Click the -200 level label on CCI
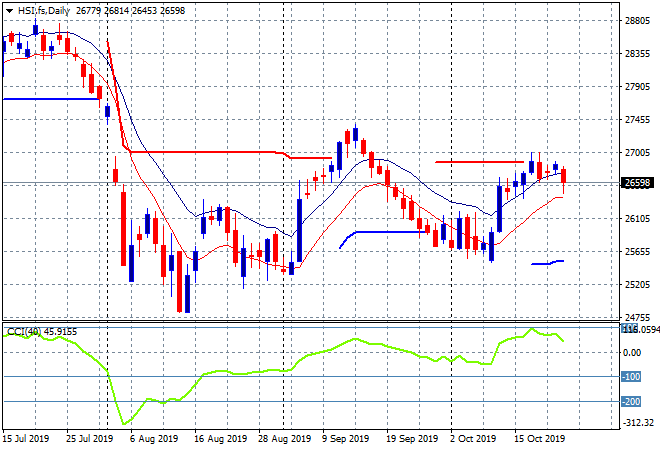660x450 pixels. (x=631, y=402)
